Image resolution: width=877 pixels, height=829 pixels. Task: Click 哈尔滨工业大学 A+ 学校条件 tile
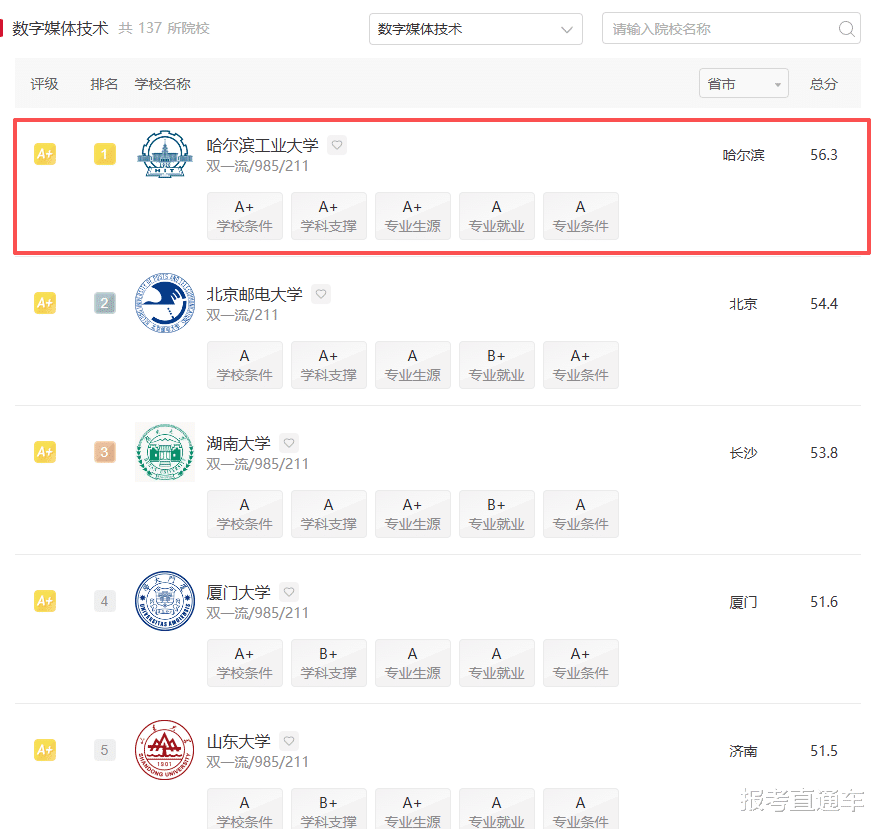point(245,216)
